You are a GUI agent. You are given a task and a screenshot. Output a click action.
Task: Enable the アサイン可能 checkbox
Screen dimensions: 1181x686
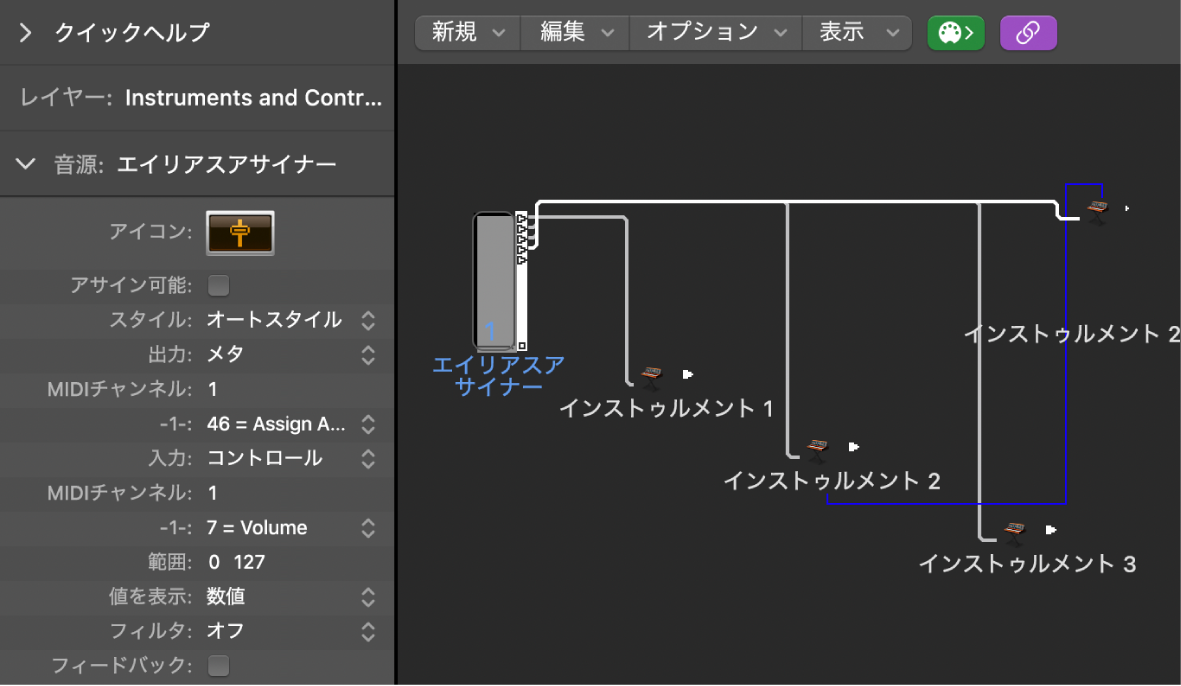point(218,285)
